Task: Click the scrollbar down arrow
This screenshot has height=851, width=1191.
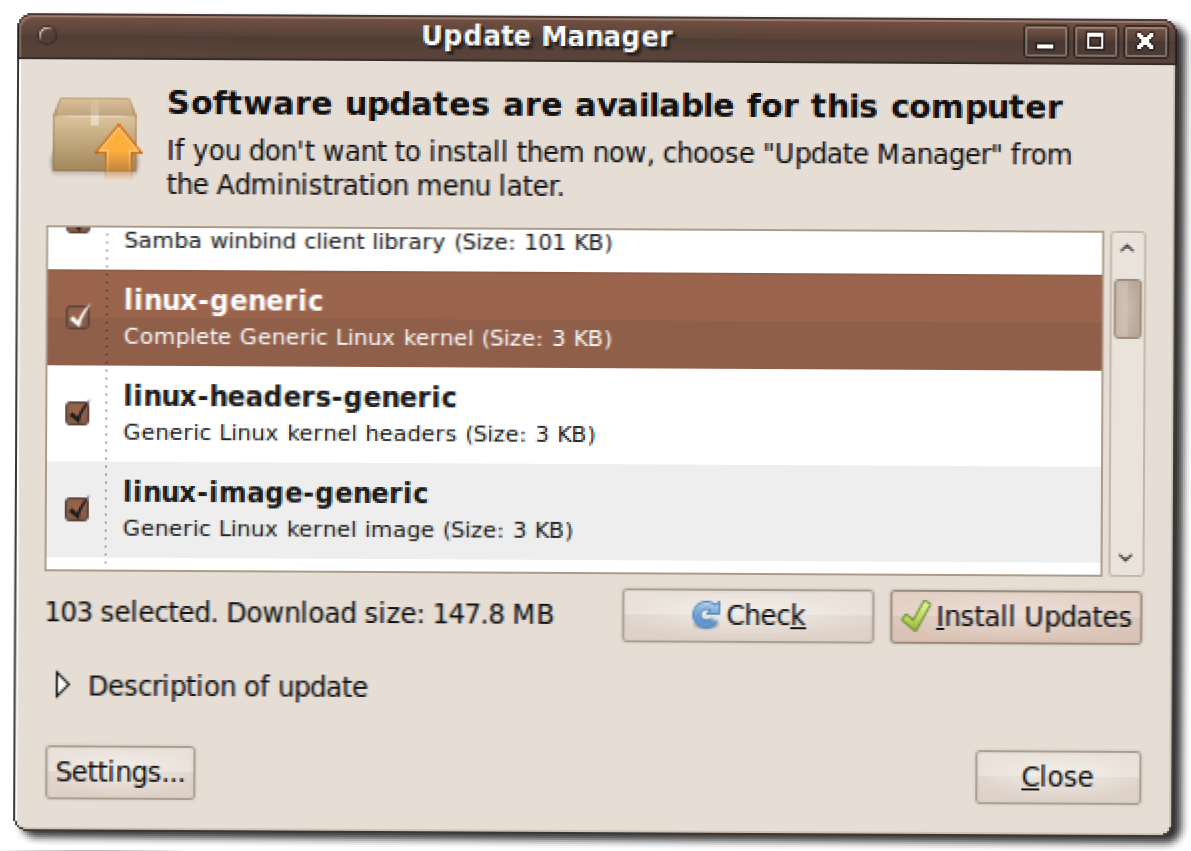Action: tap(1127, 558)
